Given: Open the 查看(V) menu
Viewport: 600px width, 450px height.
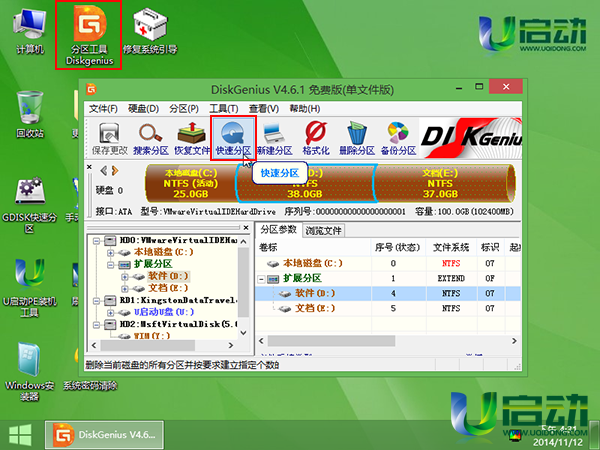Looking at the screenshot, I should point(264,109).
